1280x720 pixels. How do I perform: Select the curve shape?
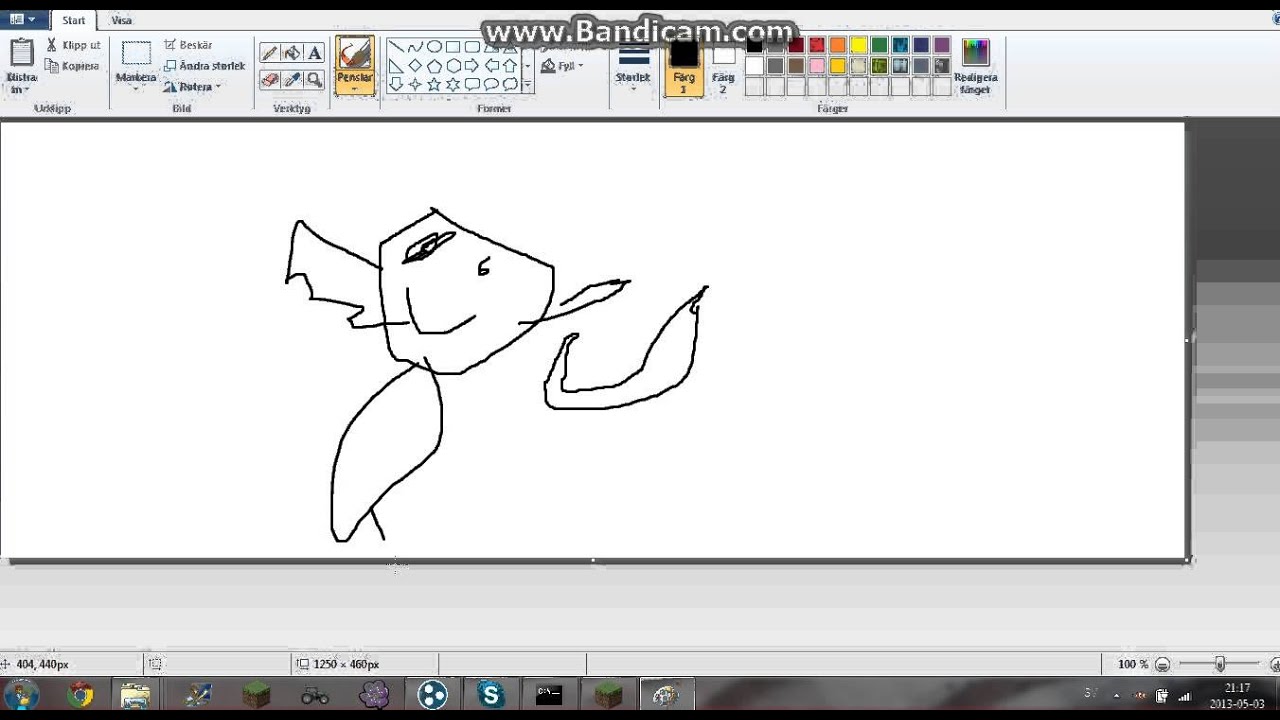(x=415, y=47)
